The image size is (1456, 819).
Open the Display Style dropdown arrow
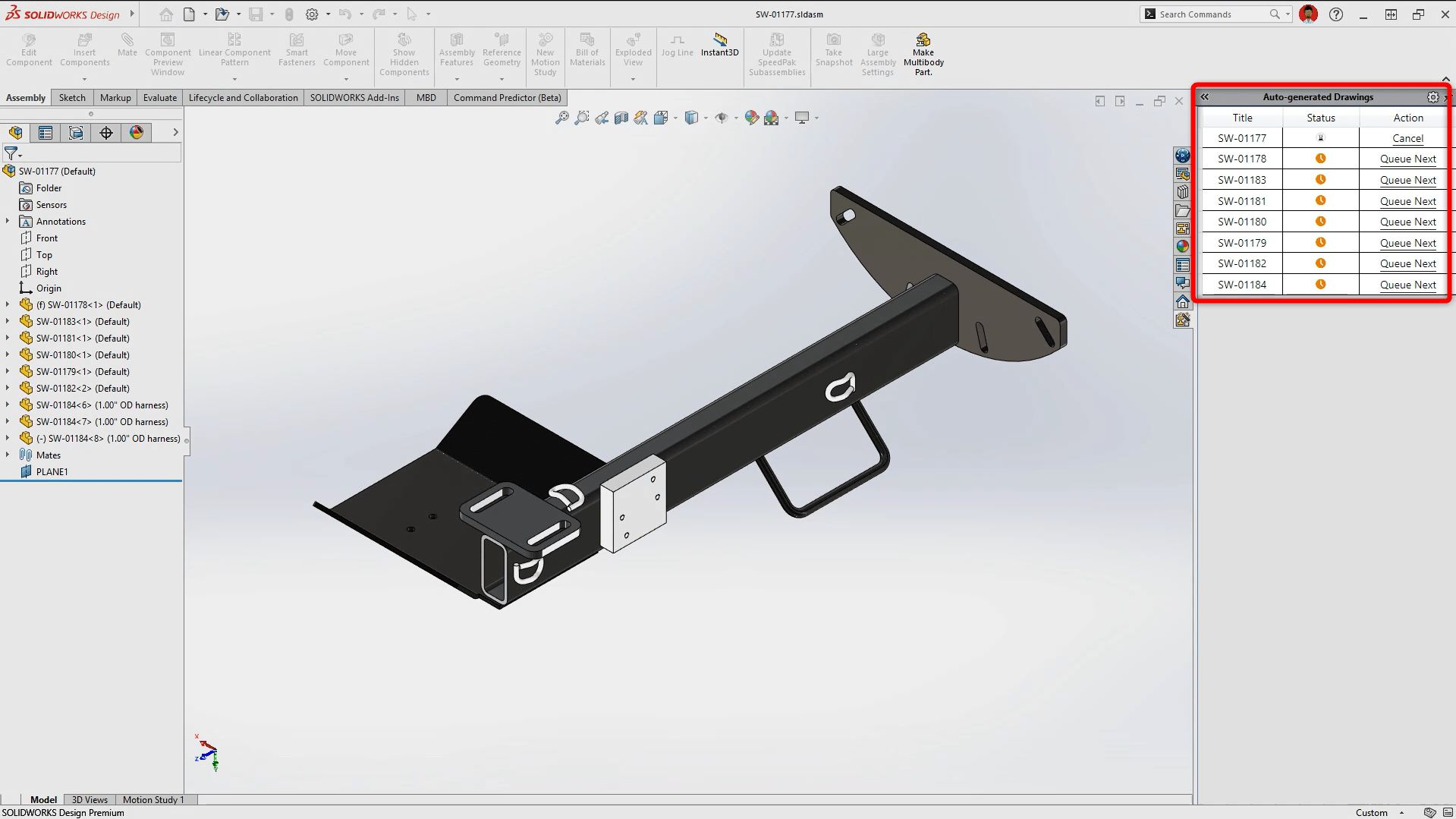tap(705, 118)
